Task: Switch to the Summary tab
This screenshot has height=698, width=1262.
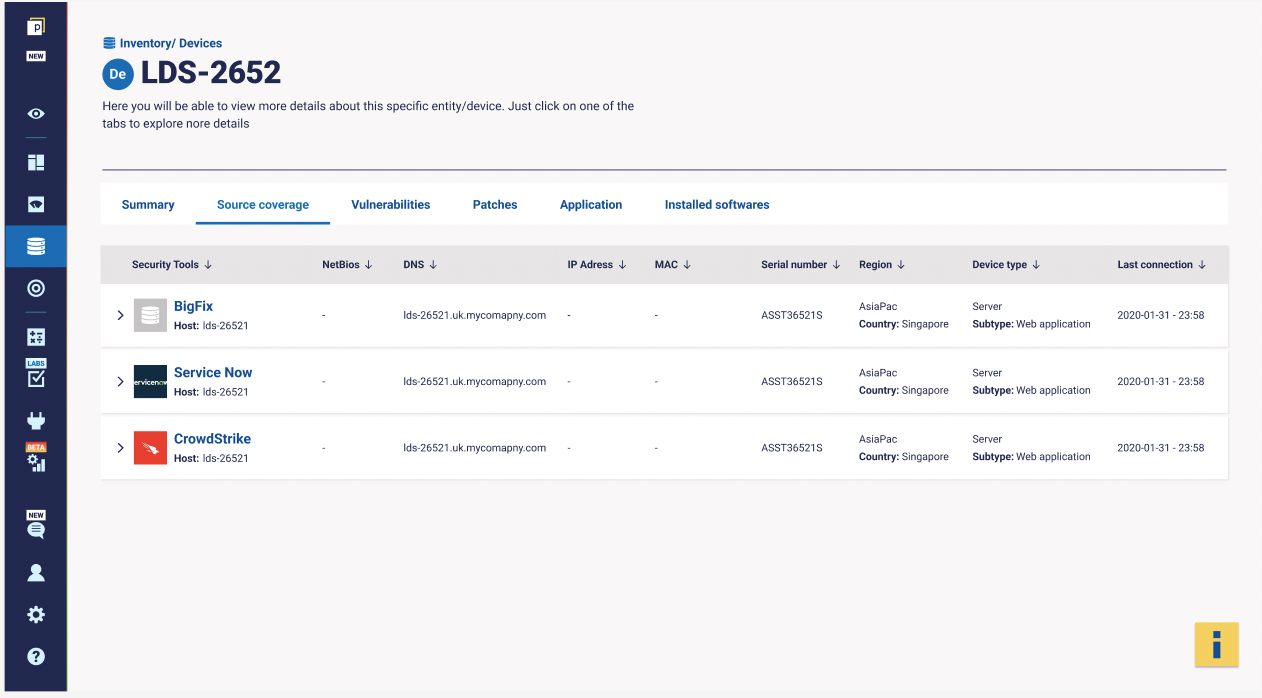Action: tap(148, 204)
